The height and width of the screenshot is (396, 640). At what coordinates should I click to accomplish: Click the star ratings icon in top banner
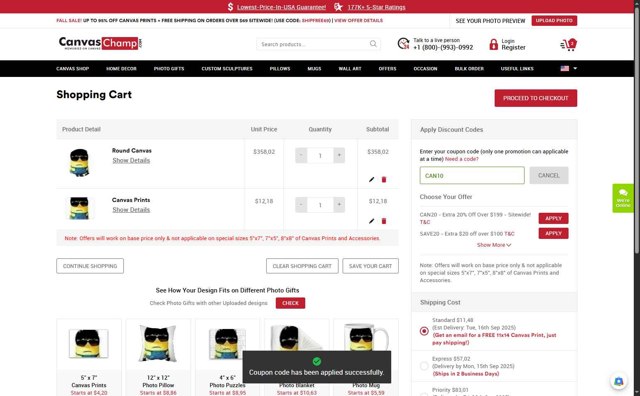coord(338,7)
